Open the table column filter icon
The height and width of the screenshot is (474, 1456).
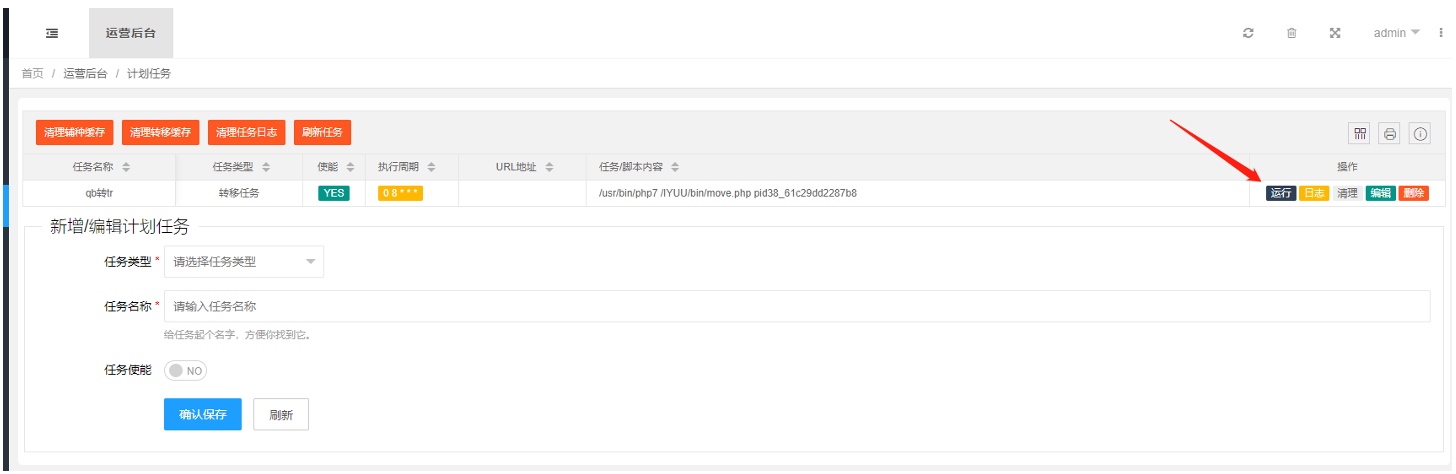pyautogui.click(x=1359, y=133)
